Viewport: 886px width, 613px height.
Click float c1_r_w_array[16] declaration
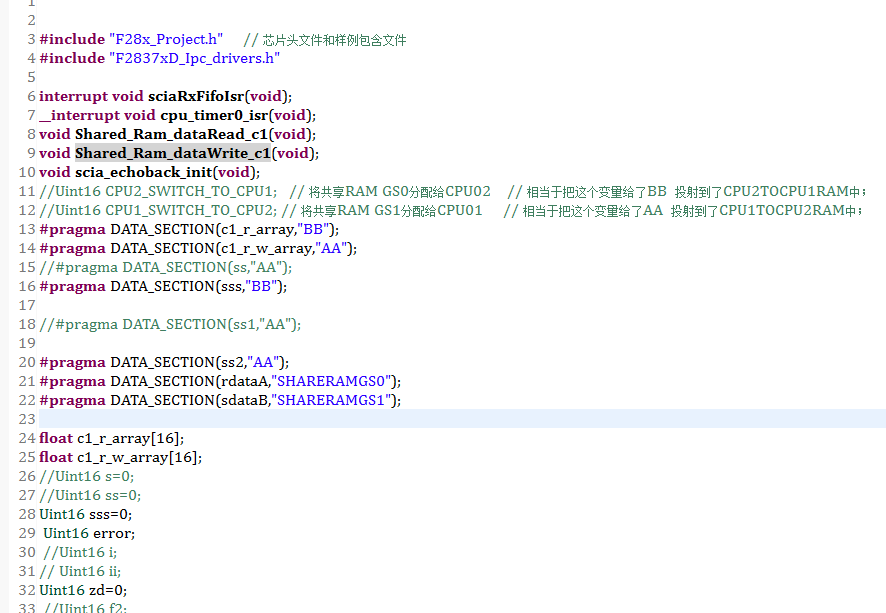(x=120, y=457)
